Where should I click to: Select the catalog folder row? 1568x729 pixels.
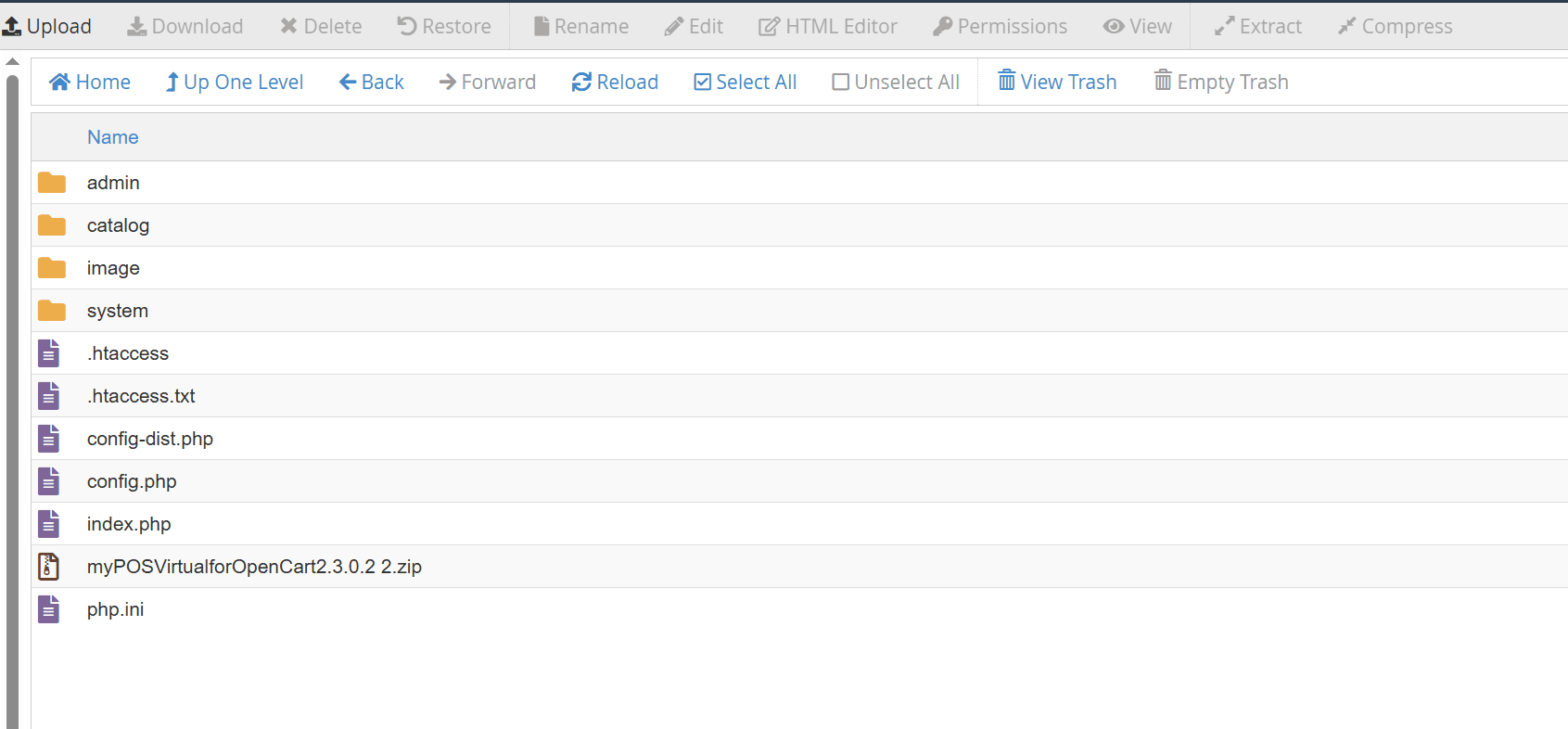[118, 225]
